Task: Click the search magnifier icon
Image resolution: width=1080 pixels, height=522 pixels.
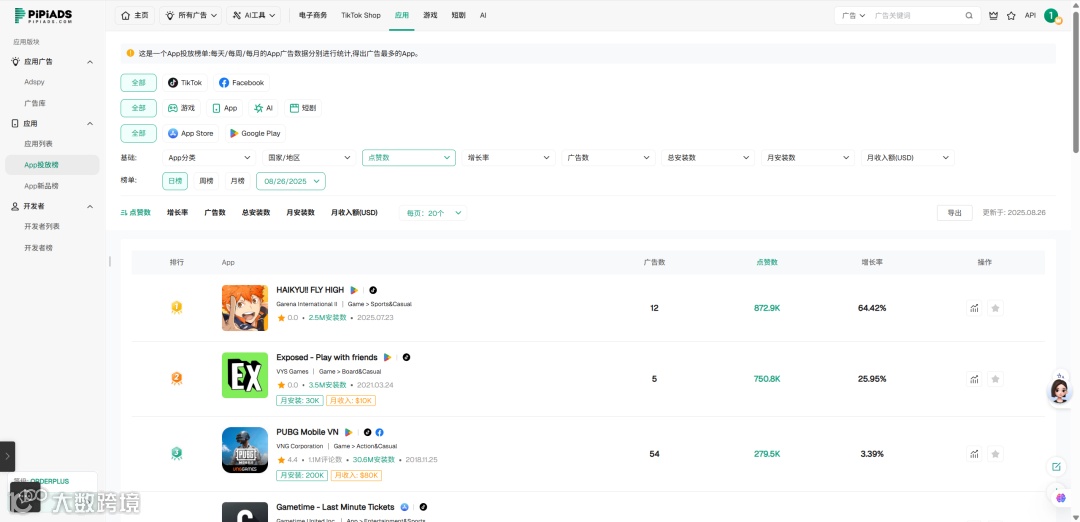Action: (969, 15)
